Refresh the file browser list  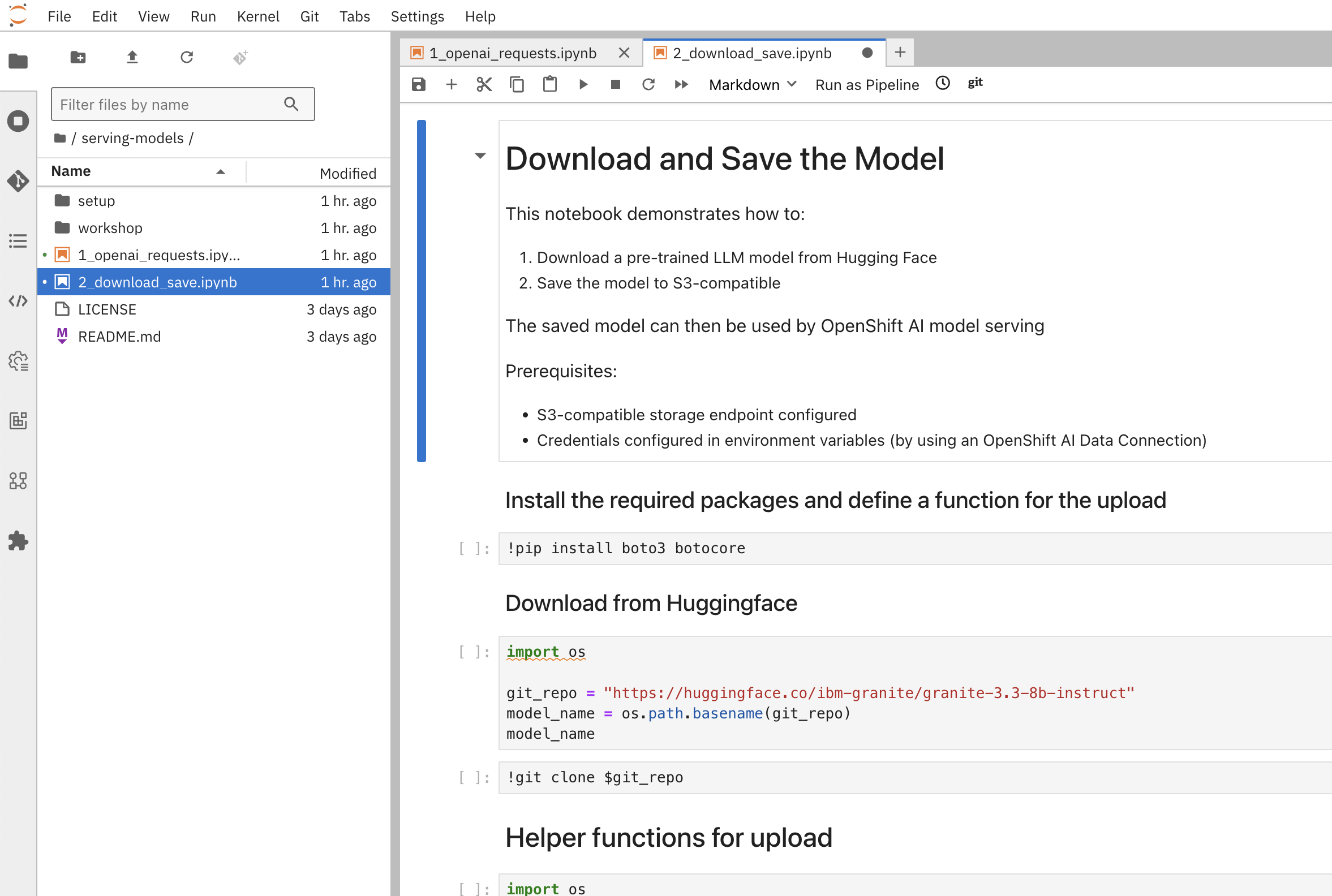click(x=187, y=57)
